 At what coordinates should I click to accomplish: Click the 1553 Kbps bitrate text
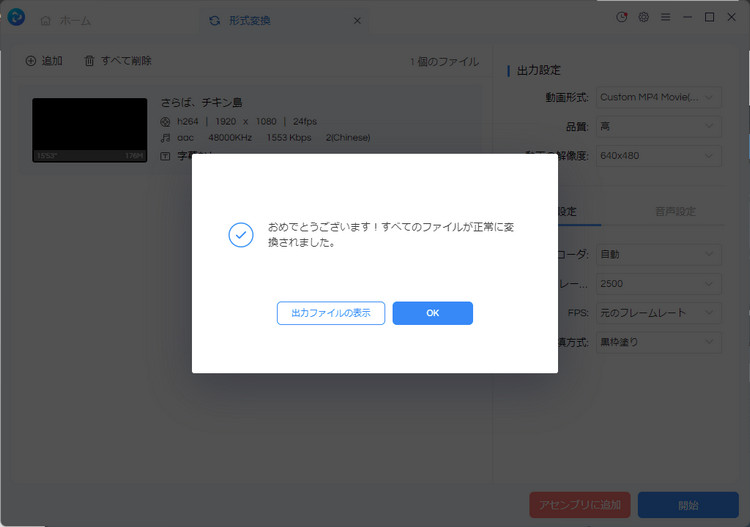[x=289, y=138]
